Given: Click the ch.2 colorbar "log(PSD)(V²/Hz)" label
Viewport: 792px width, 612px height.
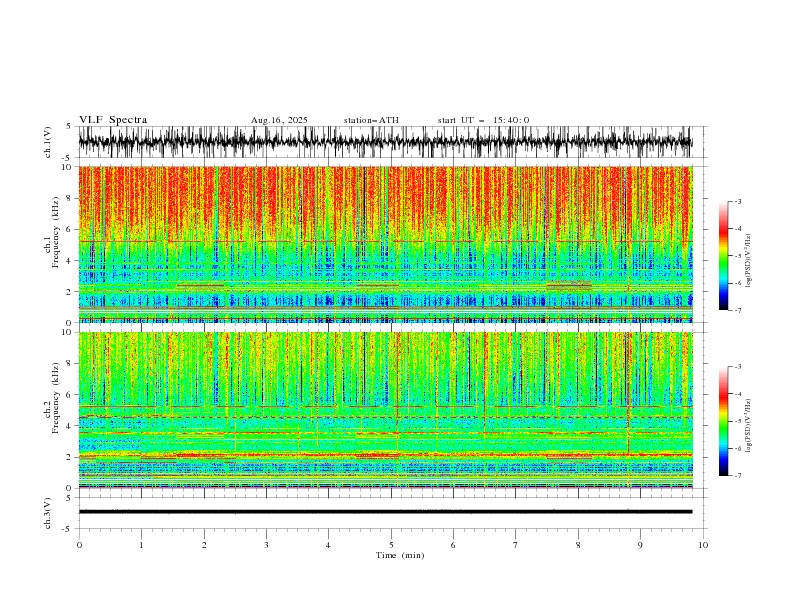Looking at the screenshot, I should (x=749, y=426).
